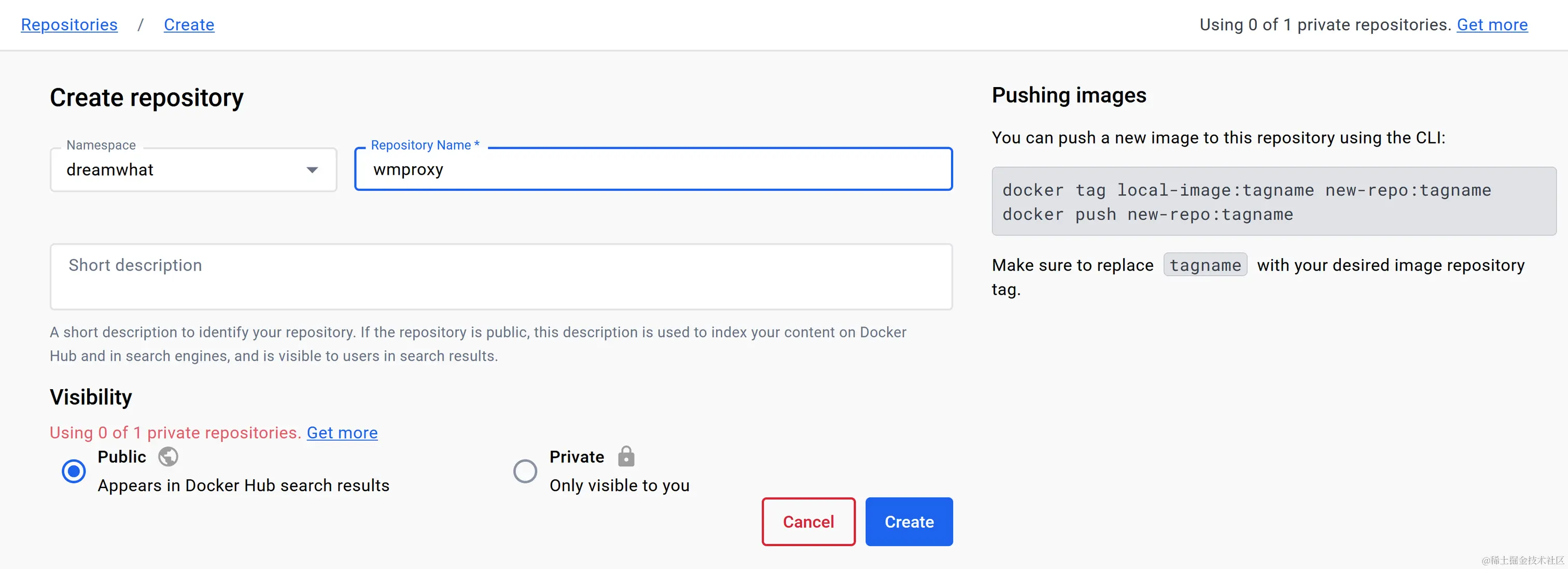
Task: Click the docker push command line
Action: pos(1147,215)
